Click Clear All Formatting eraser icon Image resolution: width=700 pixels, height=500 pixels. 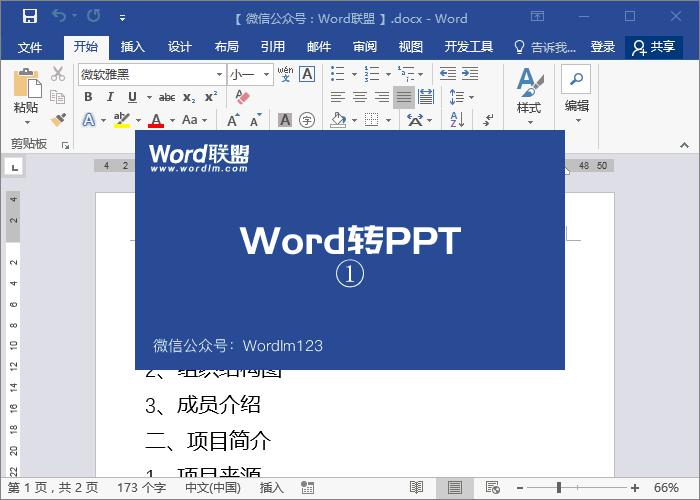(242, 96)
